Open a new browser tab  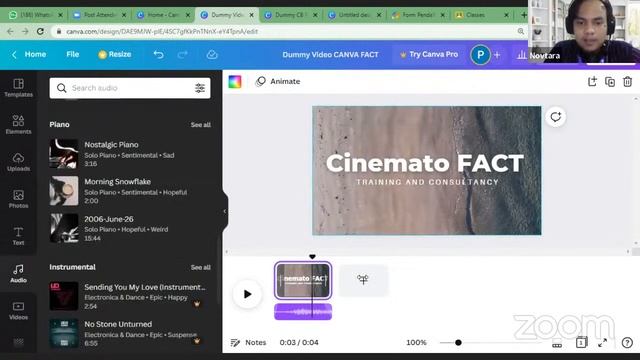[523, 15]
